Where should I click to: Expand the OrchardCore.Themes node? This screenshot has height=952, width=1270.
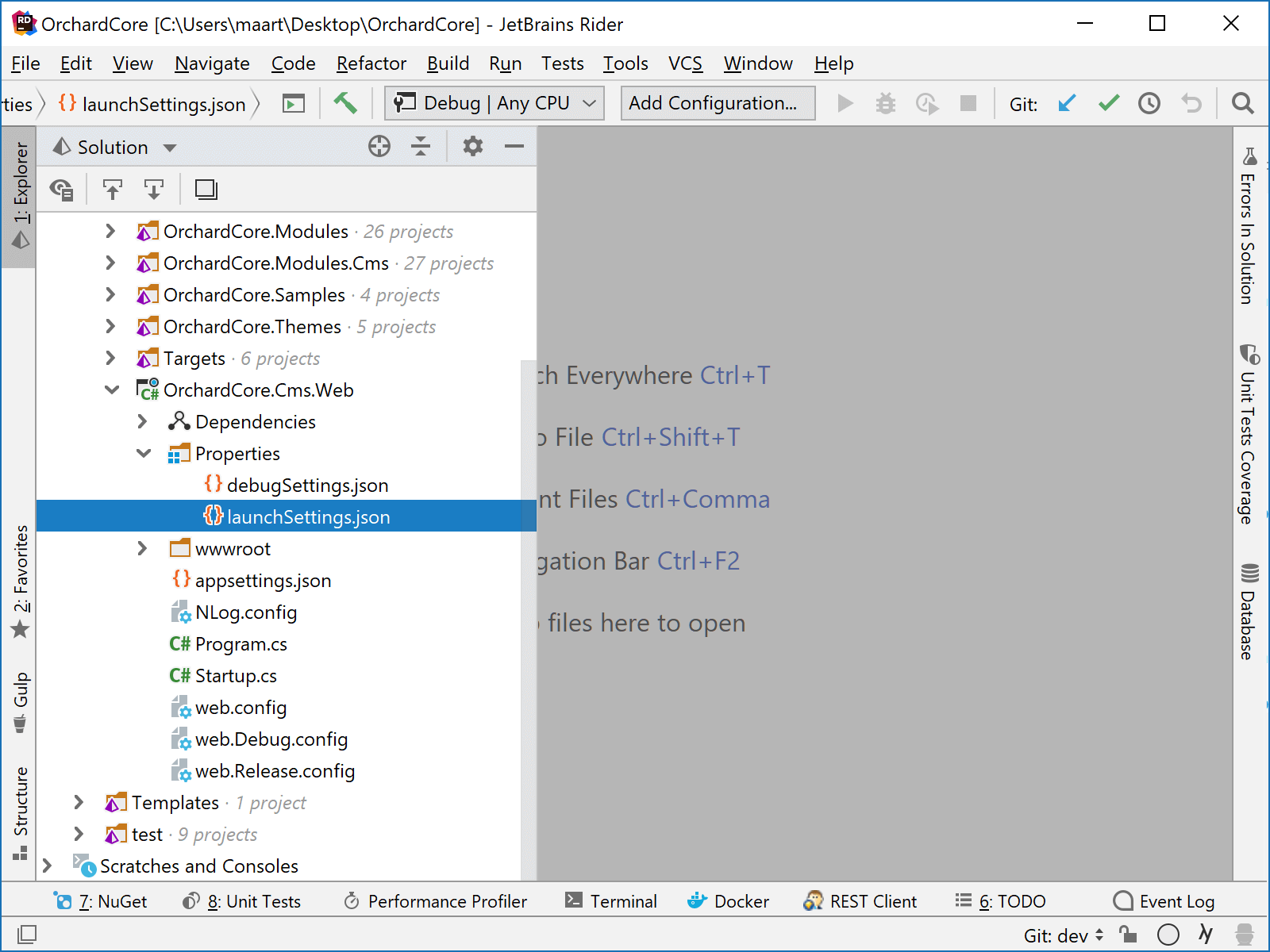[110, 326]
